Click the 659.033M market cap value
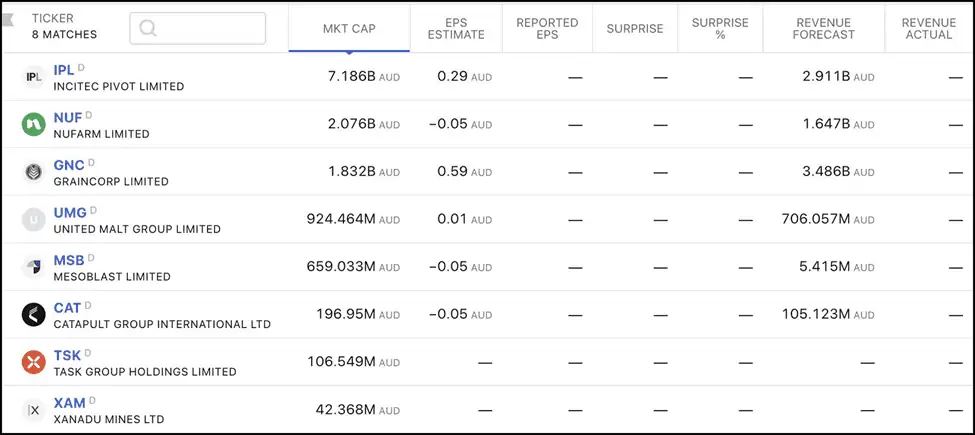 coord(341,267)
